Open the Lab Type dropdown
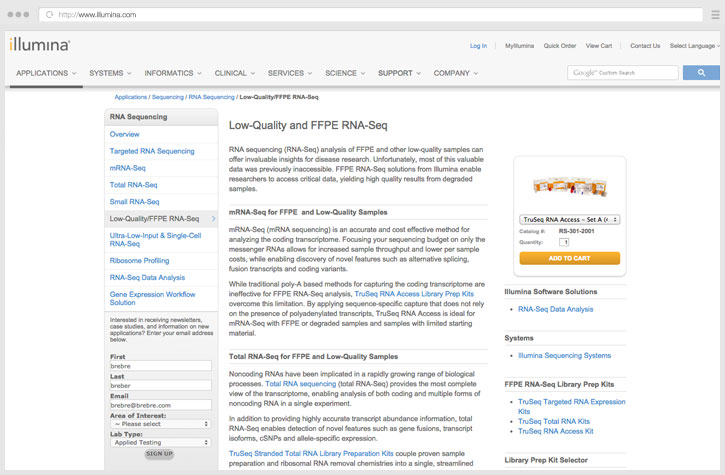This screenshot has height=475, width=725. (160, 441)
